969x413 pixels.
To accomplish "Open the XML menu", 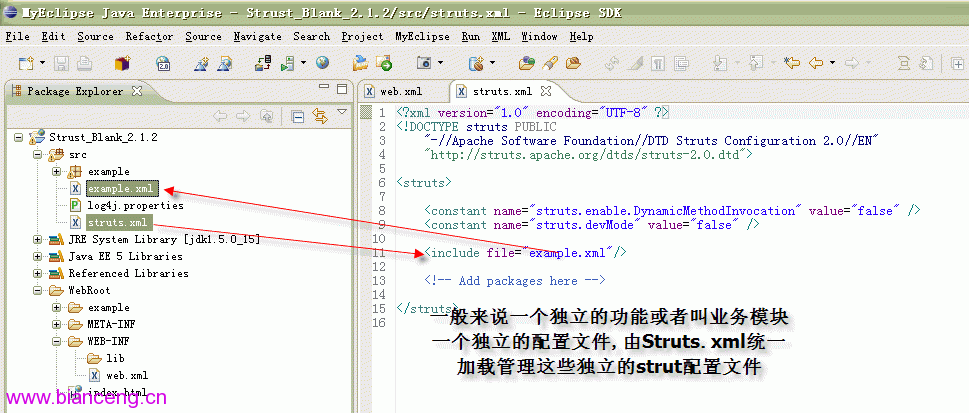I will pos(501,36).
